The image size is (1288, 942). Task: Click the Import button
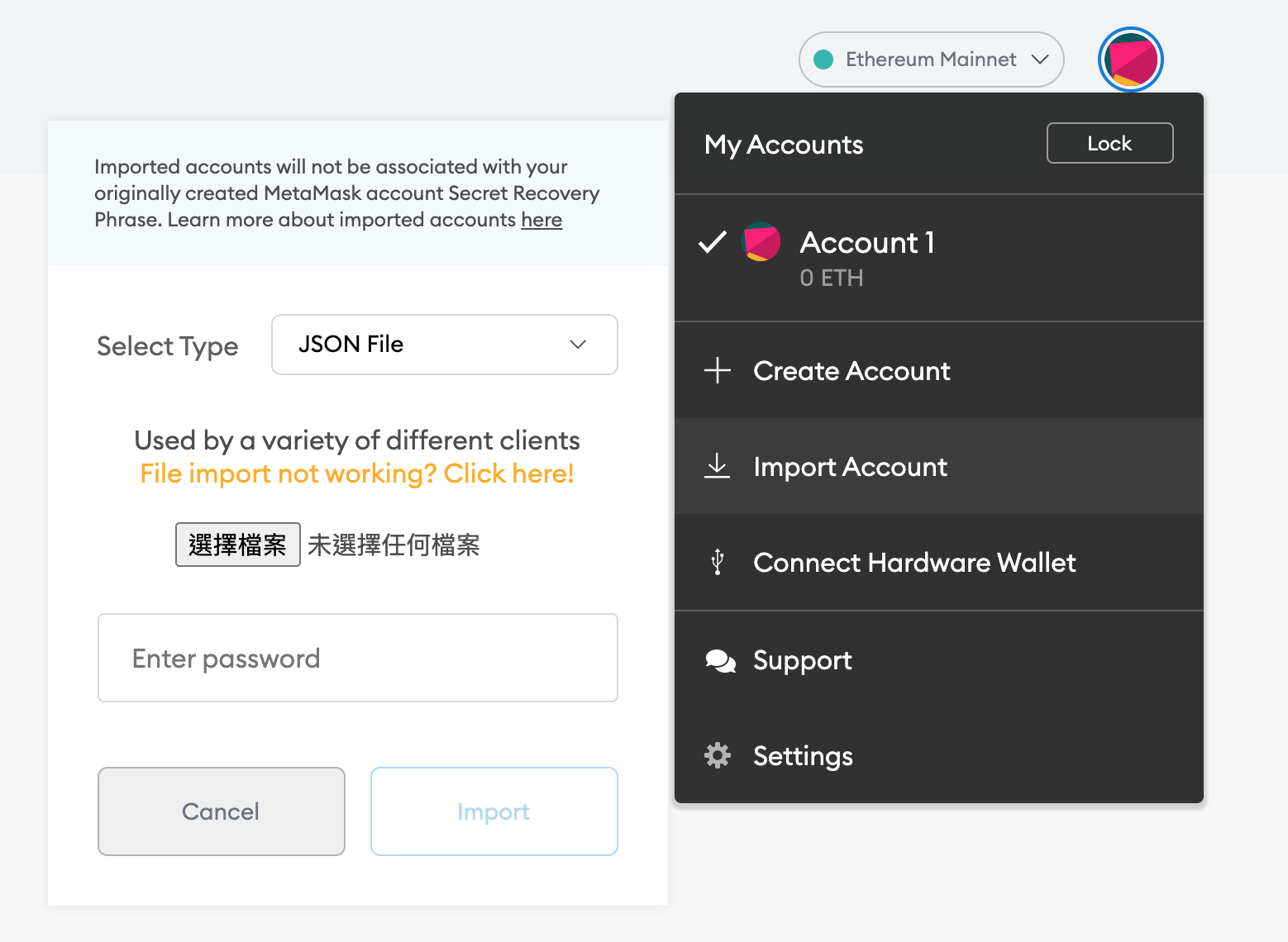pyautogui.click(x=494, y=811)
